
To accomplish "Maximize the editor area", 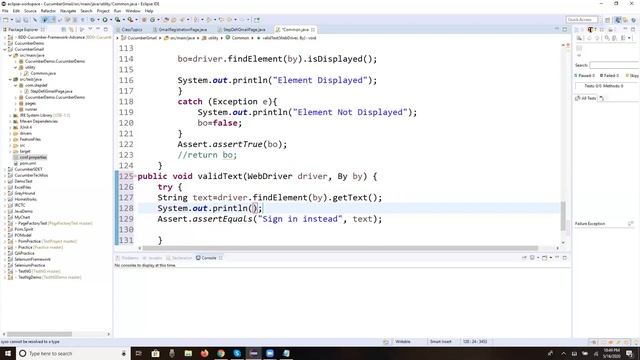I will [565, 29].
